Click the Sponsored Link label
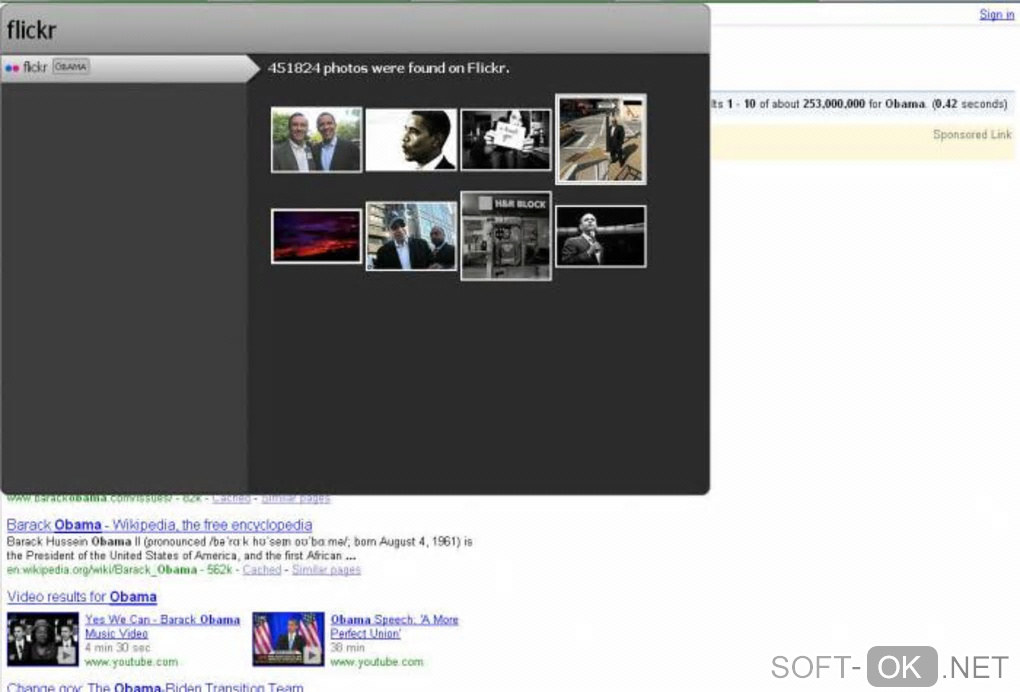The height and width of the screenshot is (692, 1020). pos(972,135)
